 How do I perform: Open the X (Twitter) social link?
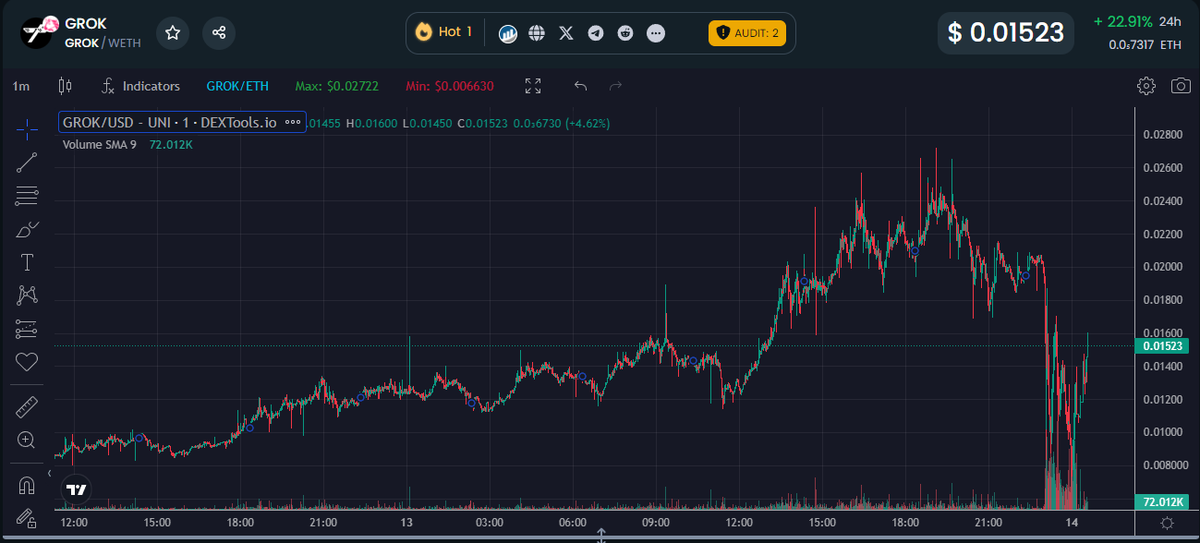pos(566,33)
